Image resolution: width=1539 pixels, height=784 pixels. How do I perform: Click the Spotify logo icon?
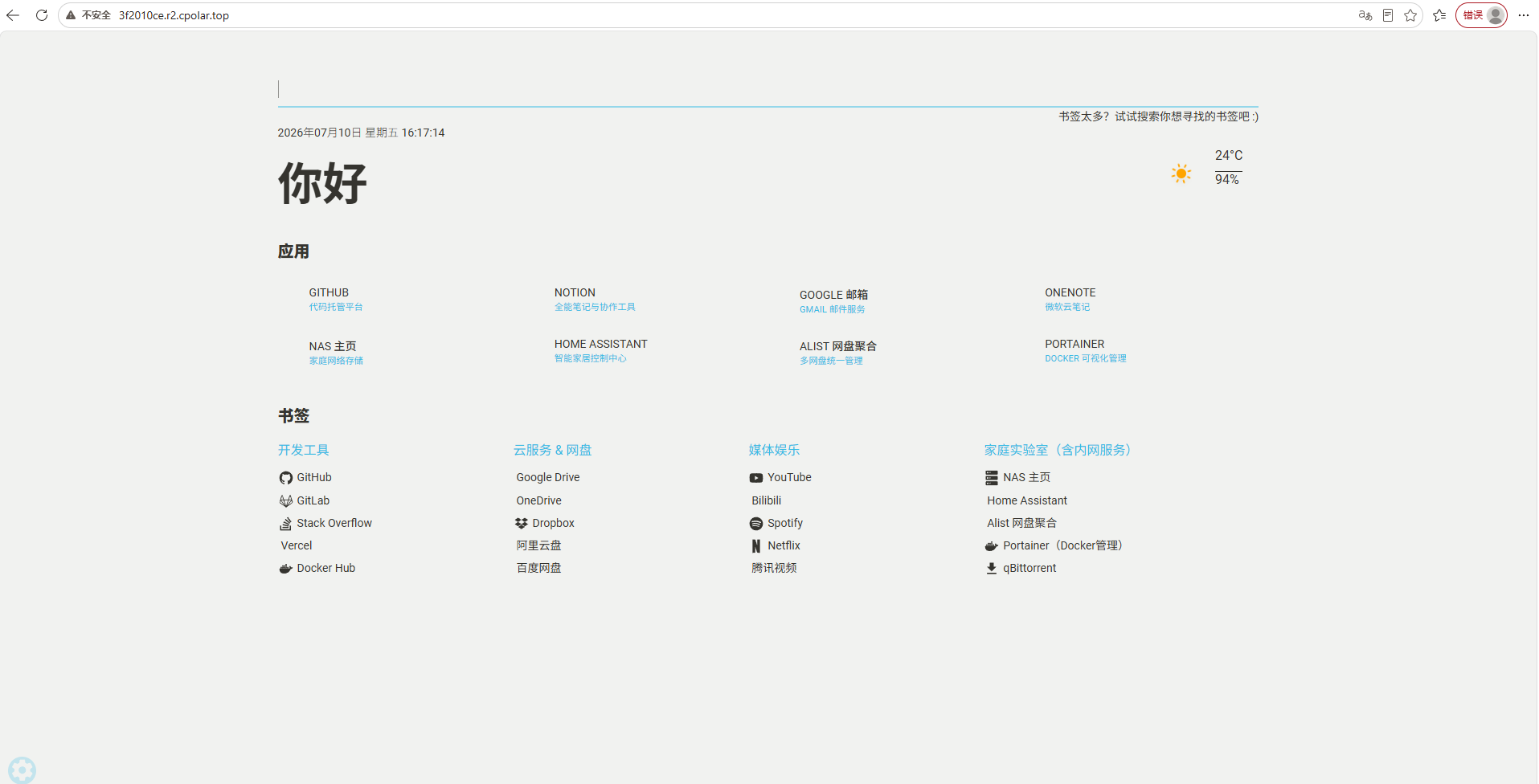tap(755, 524)
